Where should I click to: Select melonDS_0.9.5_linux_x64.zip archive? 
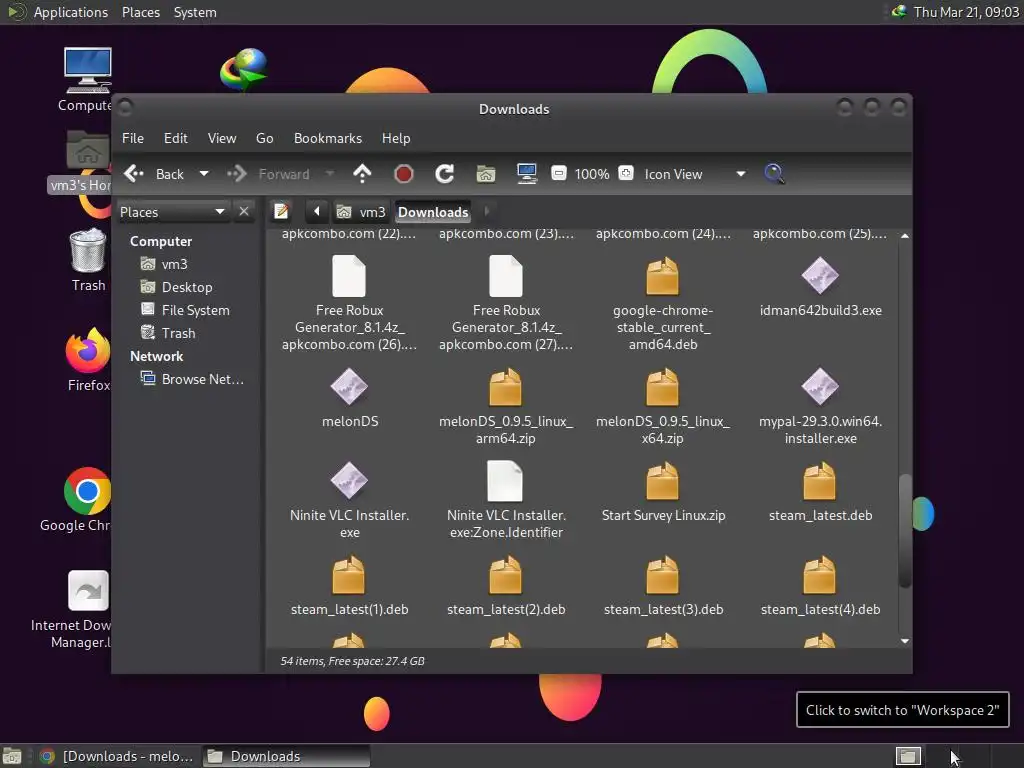tap(663, 387)
